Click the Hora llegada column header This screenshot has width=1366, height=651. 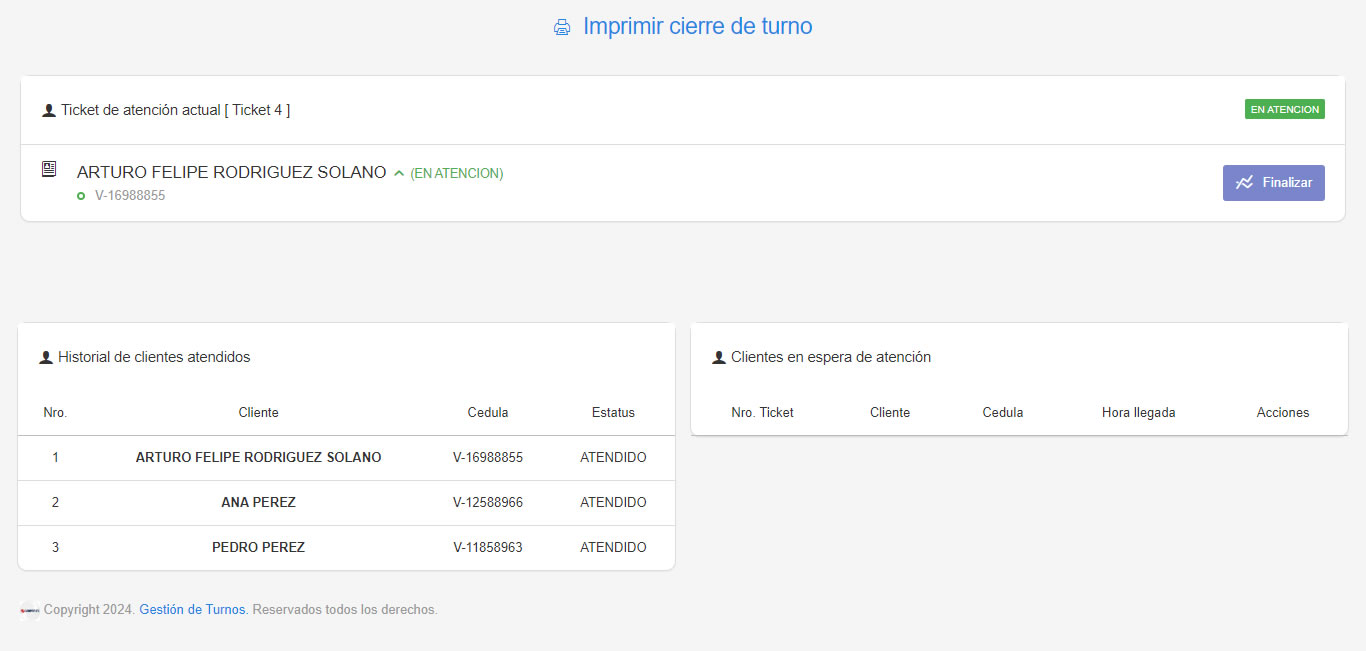[x=1138, y=412]
